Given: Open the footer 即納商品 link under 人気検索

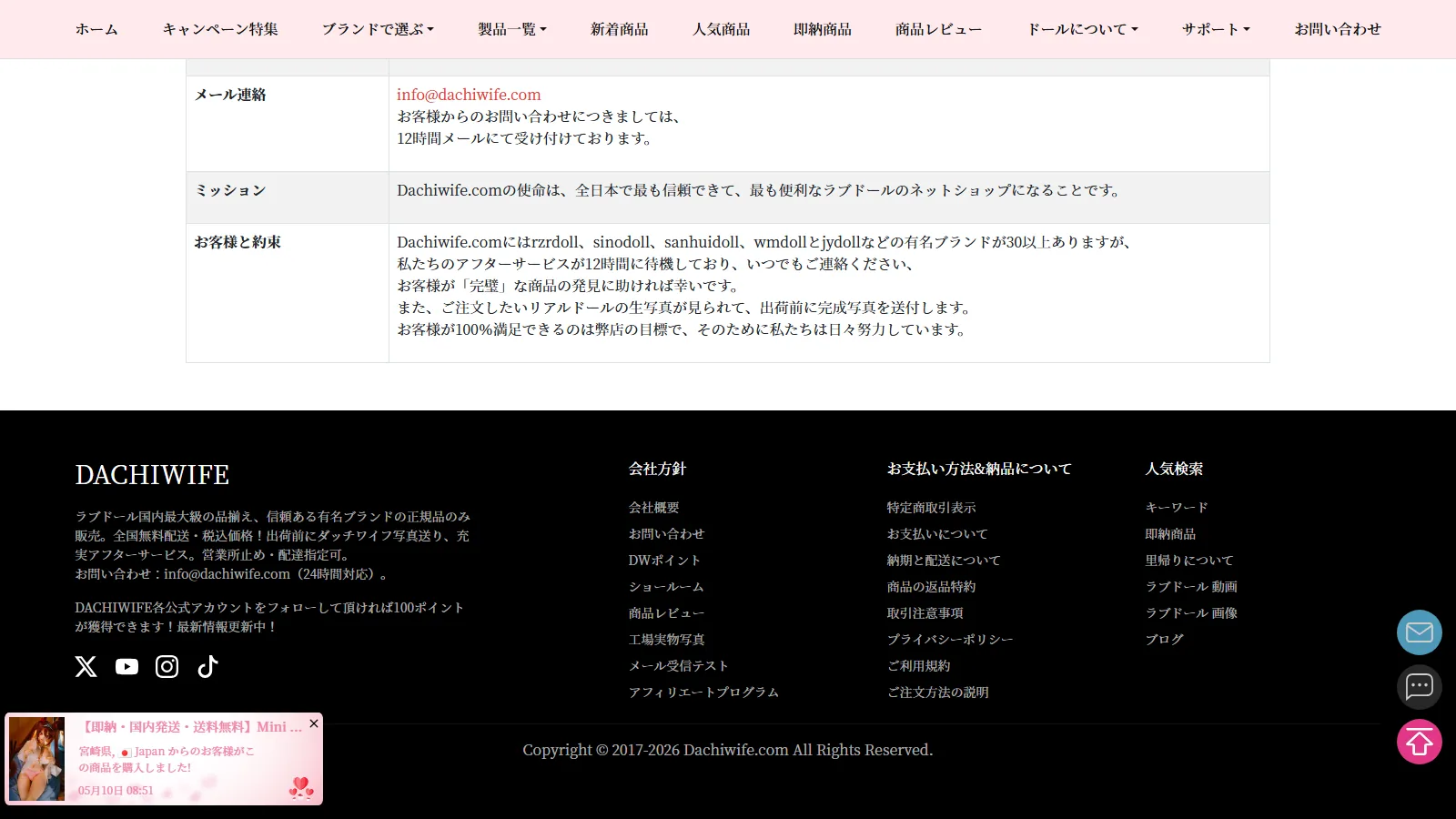Looking at the screenshot, I should click(1171, 534).
